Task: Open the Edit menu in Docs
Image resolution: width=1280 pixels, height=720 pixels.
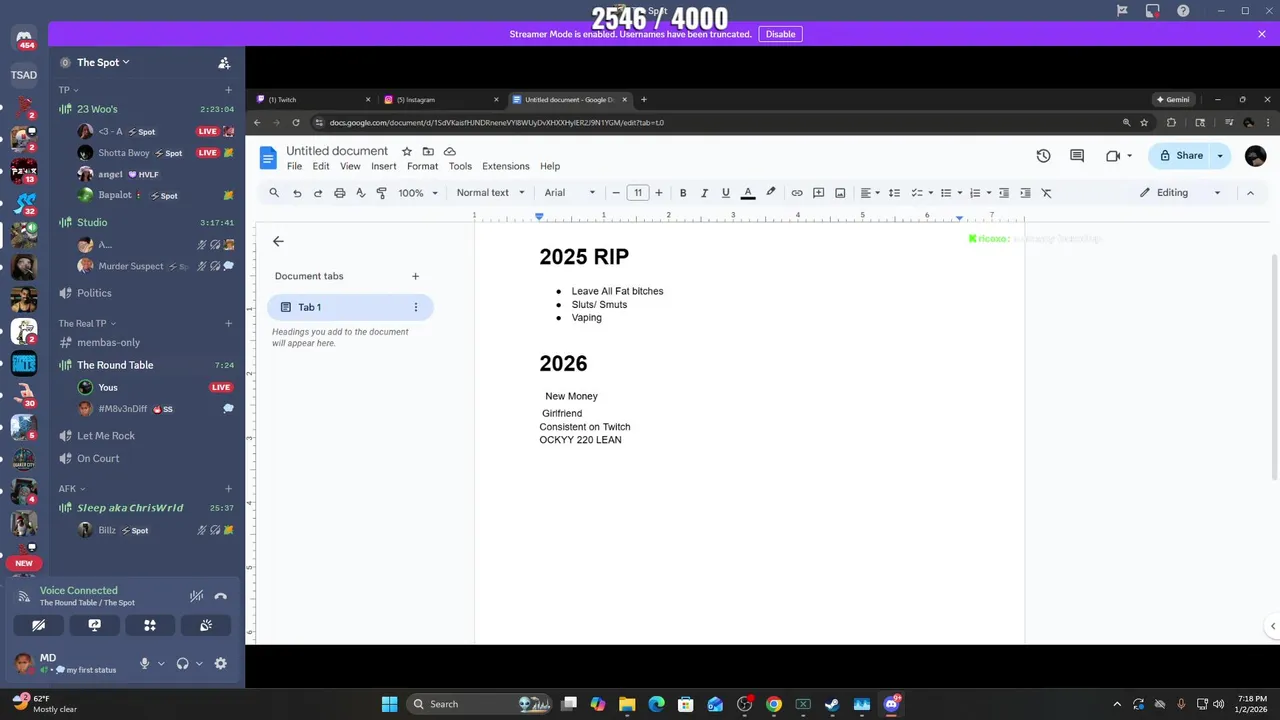Action: pos(321,166)
